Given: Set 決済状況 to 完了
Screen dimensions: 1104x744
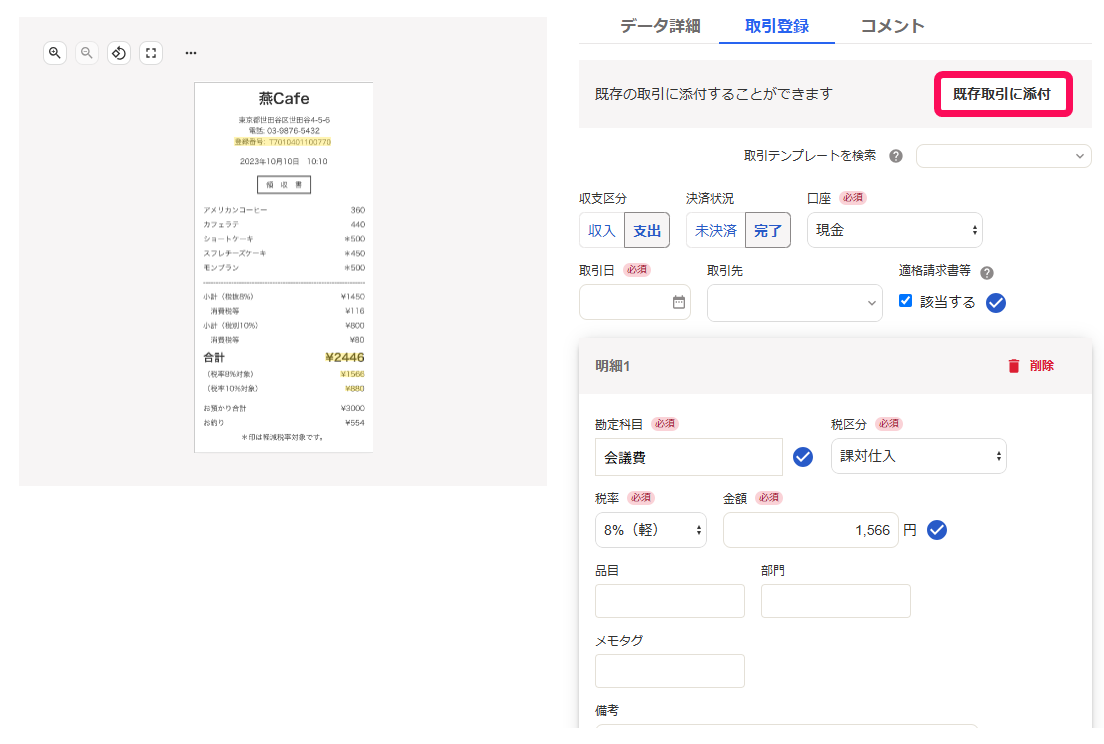Looking at the screenshot, I should pos(767,230).
